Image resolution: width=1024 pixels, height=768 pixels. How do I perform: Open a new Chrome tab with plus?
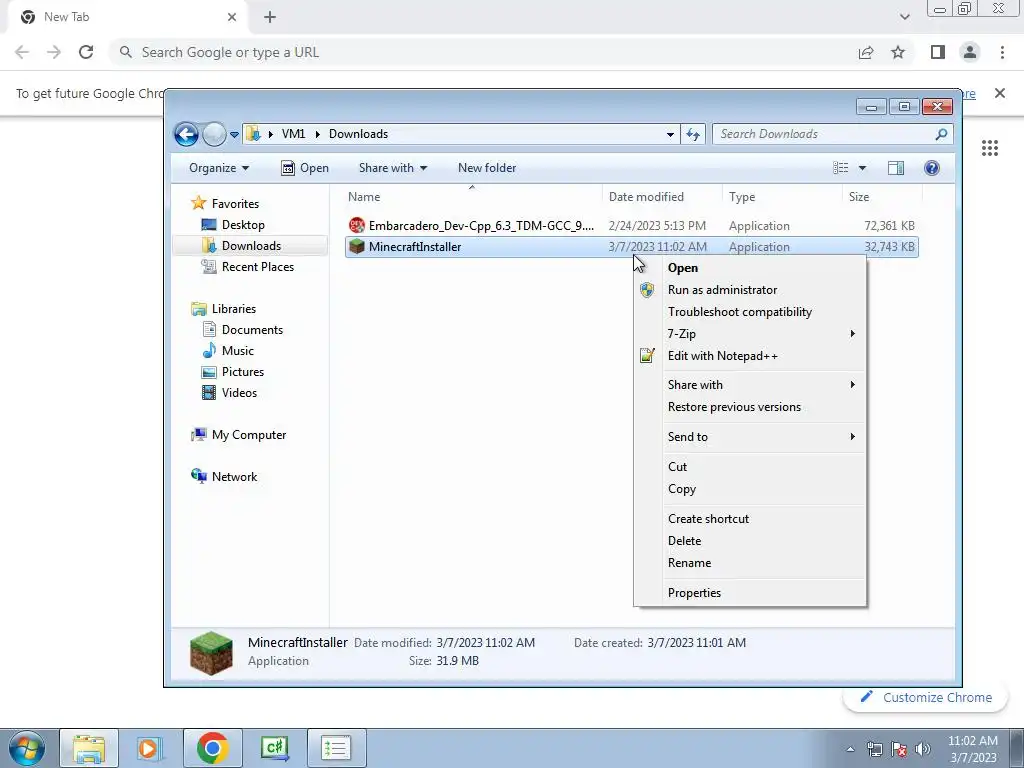(x=270, y=17)
